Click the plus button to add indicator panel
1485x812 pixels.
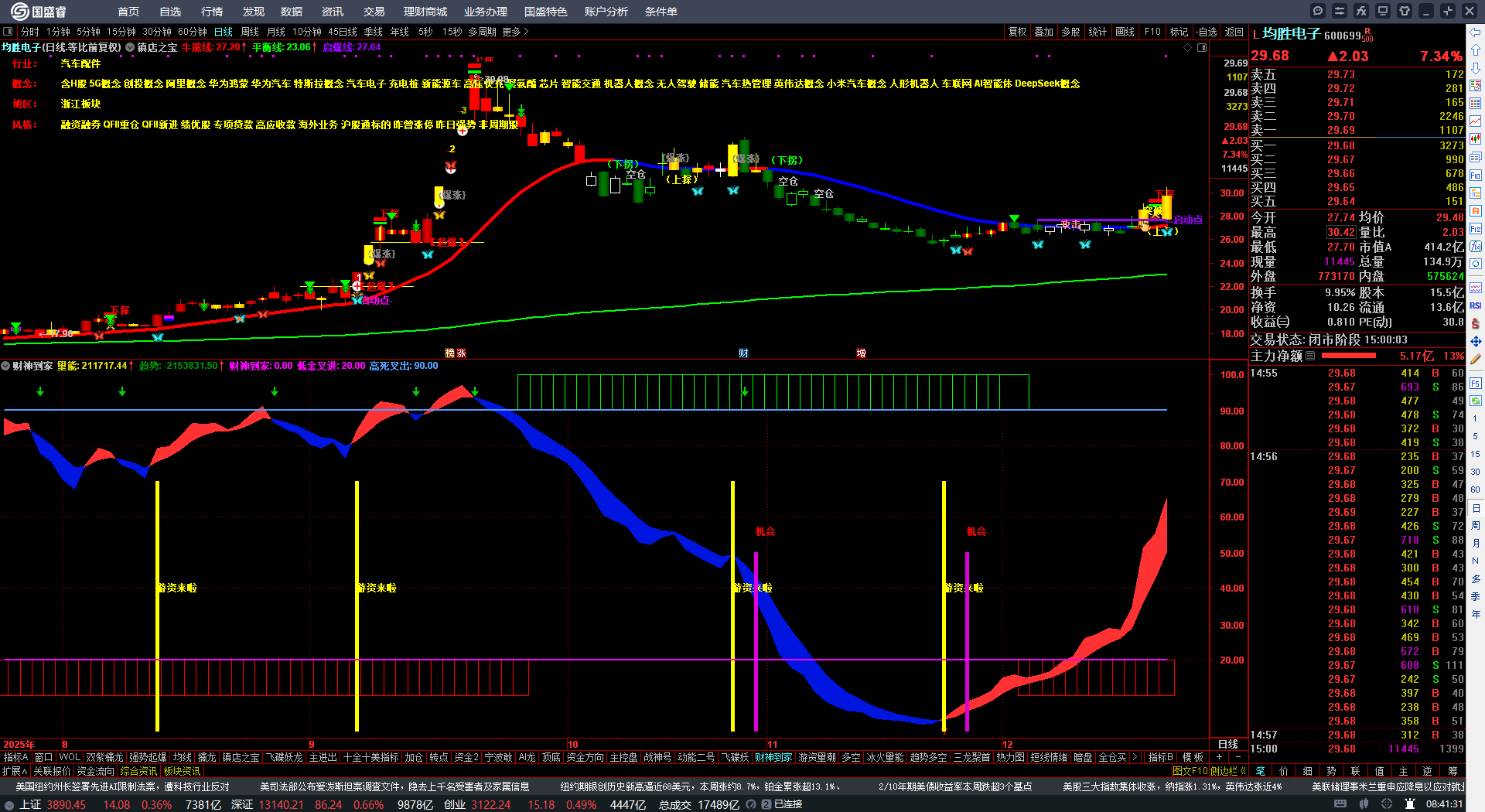tap(1219, 757)
